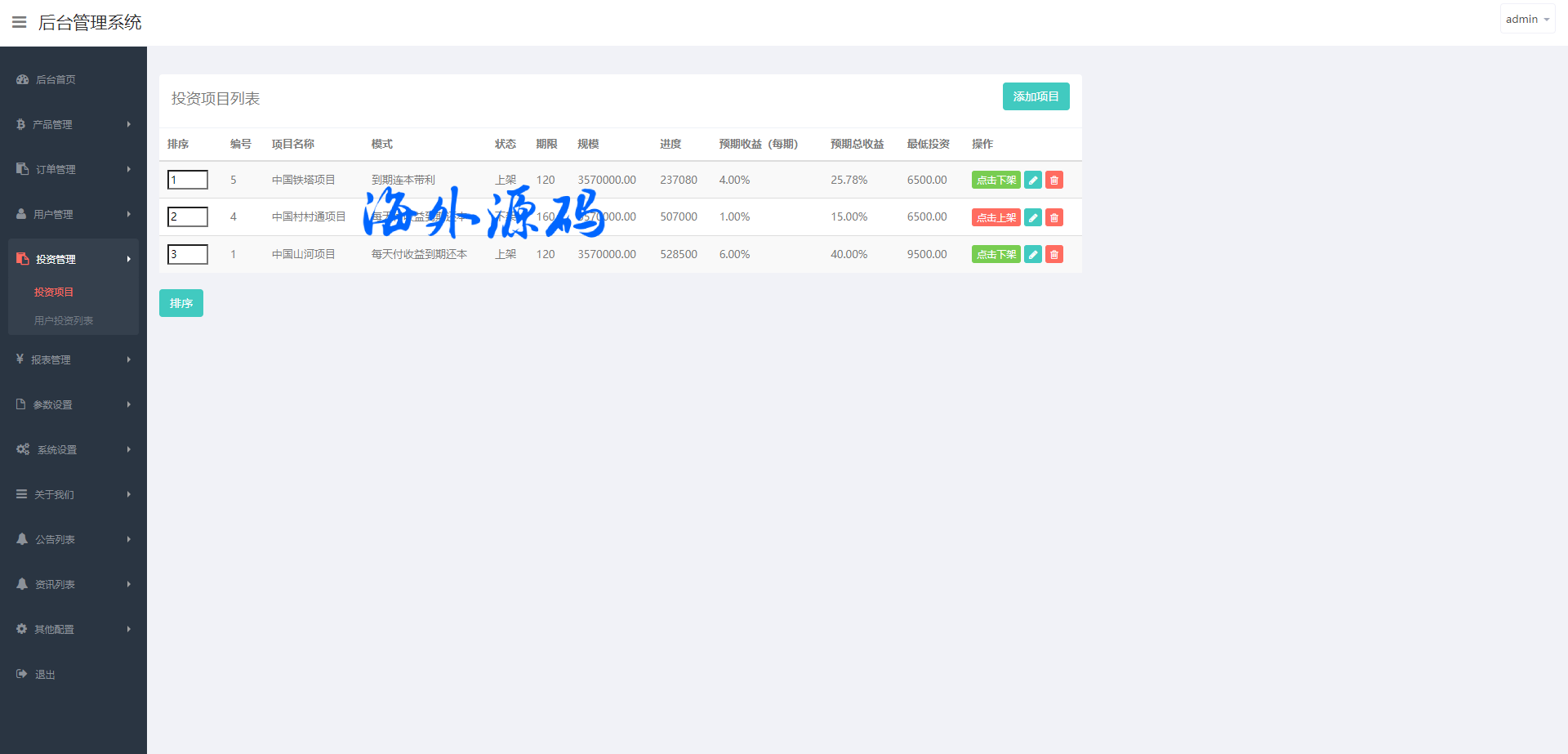Click the 添加项目 button

pyautogui.click(x=1036, y=96)
